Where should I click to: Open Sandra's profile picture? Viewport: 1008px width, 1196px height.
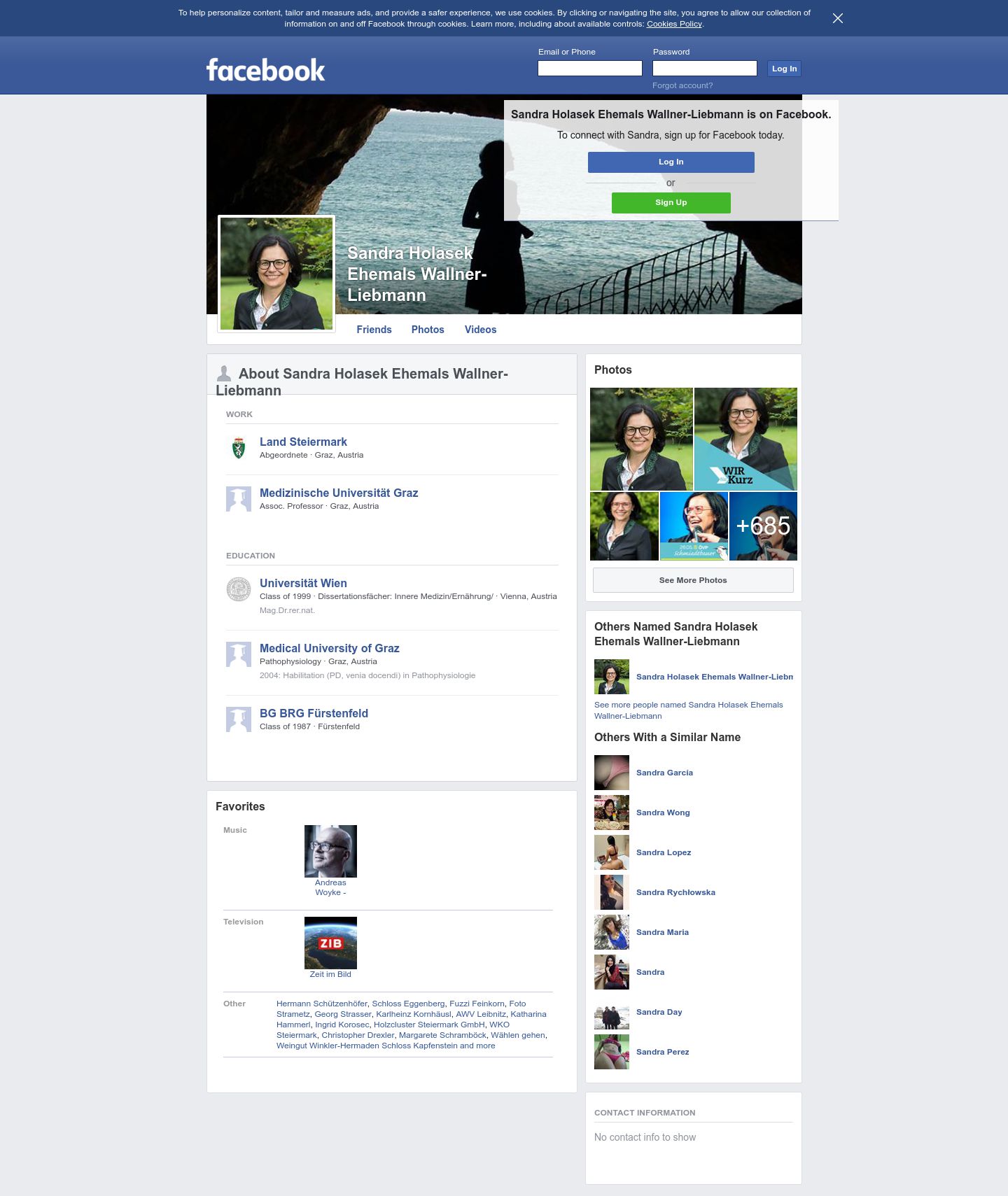click(x=276, y=274)
